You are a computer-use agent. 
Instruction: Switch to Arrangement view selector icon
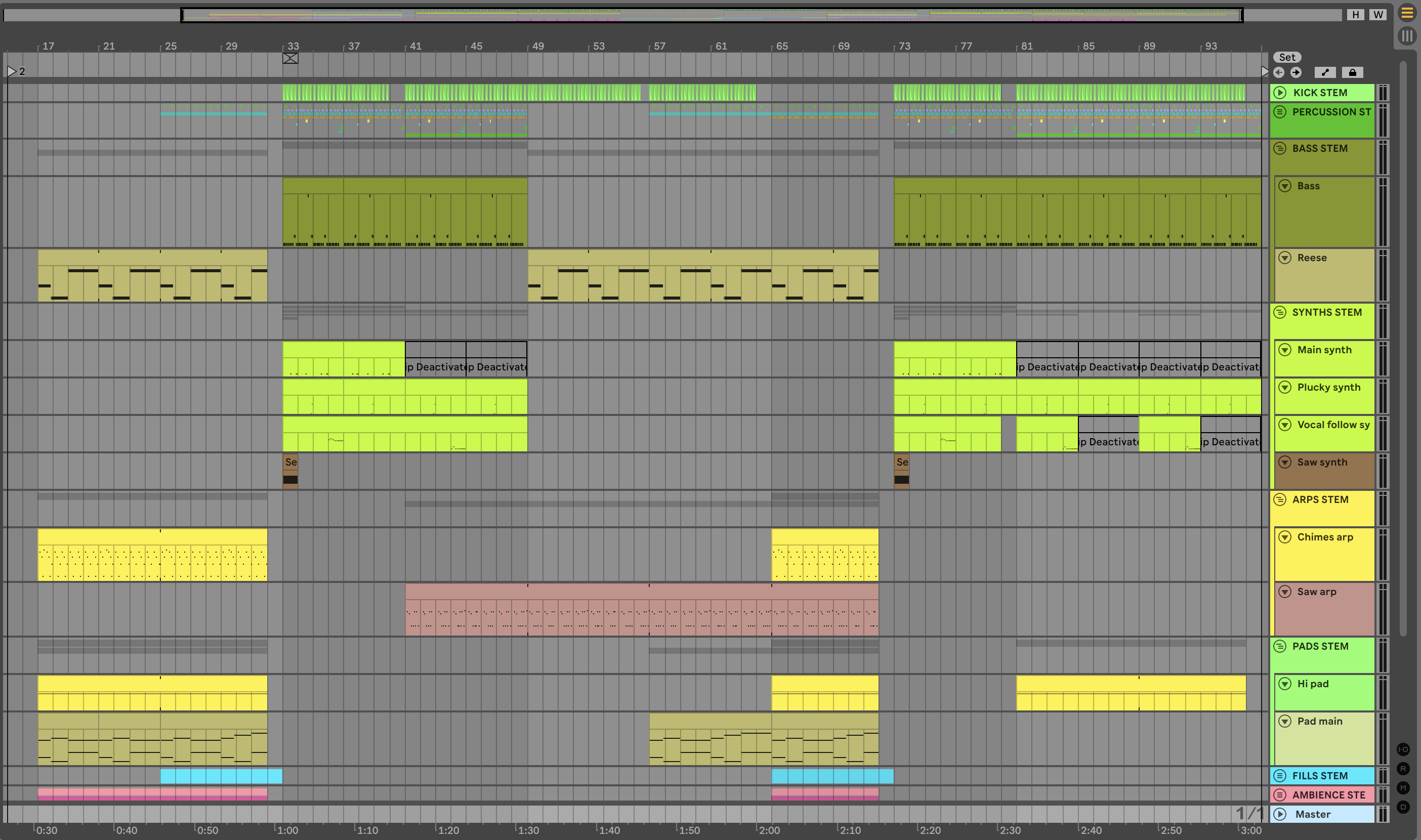(x=1407, y=13)
